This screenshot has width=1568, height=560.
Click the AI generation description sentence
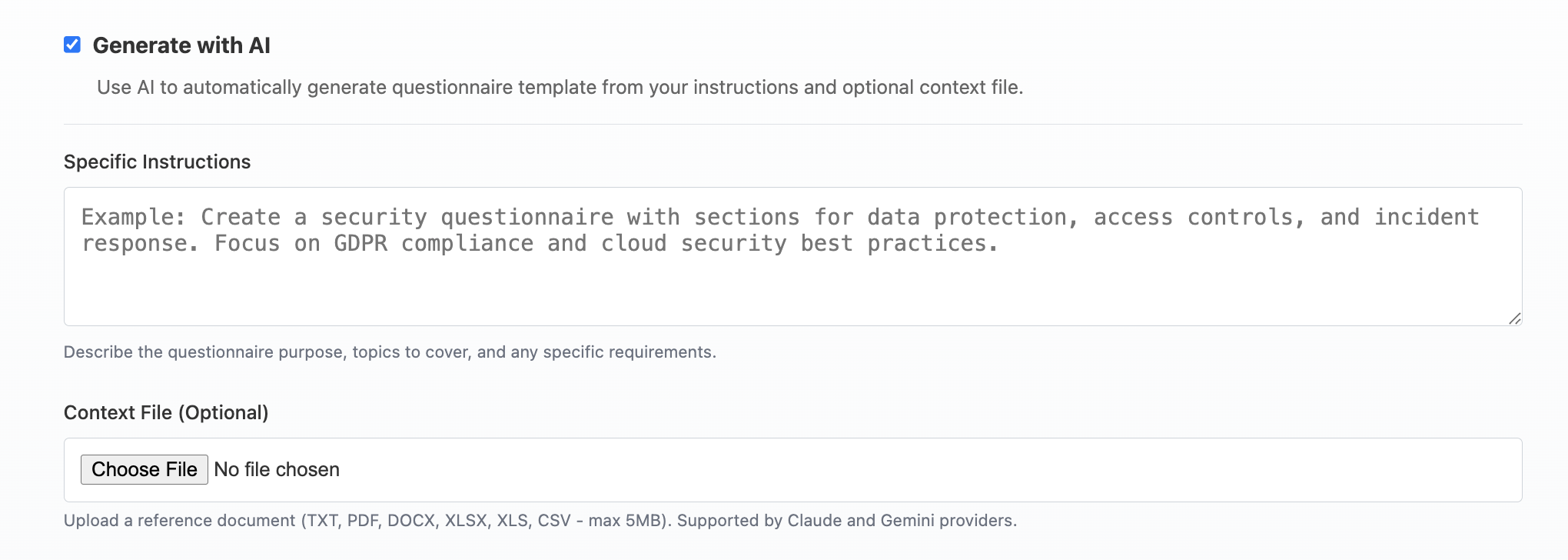[560, 88]
